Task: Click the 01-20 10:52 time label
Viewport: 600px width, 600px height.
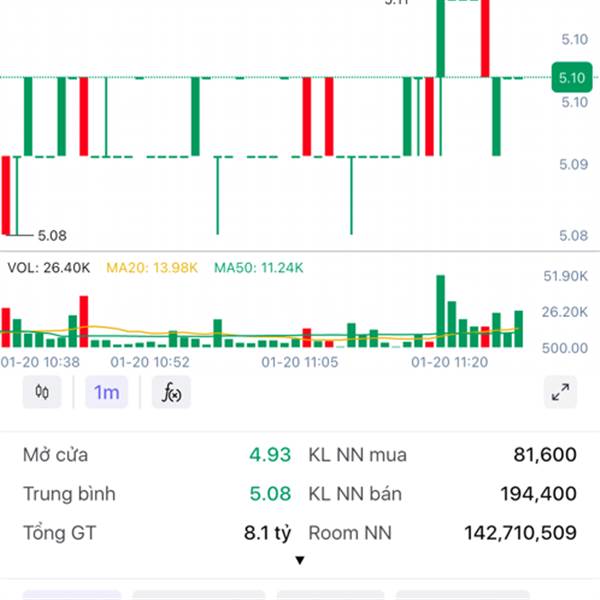Action: tap(150, 362)
